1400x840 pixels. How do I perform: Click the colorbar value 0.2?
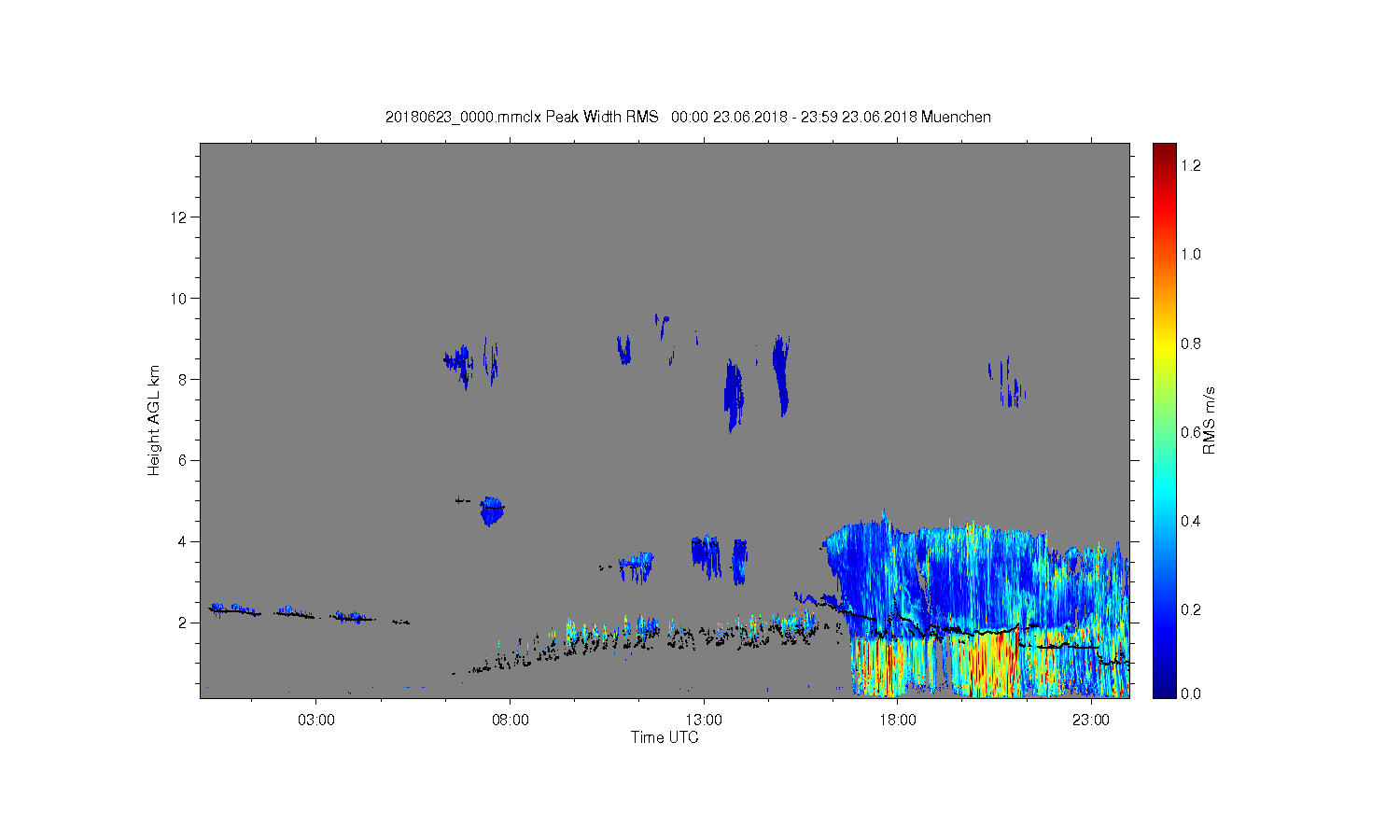tap(1191, 609)
